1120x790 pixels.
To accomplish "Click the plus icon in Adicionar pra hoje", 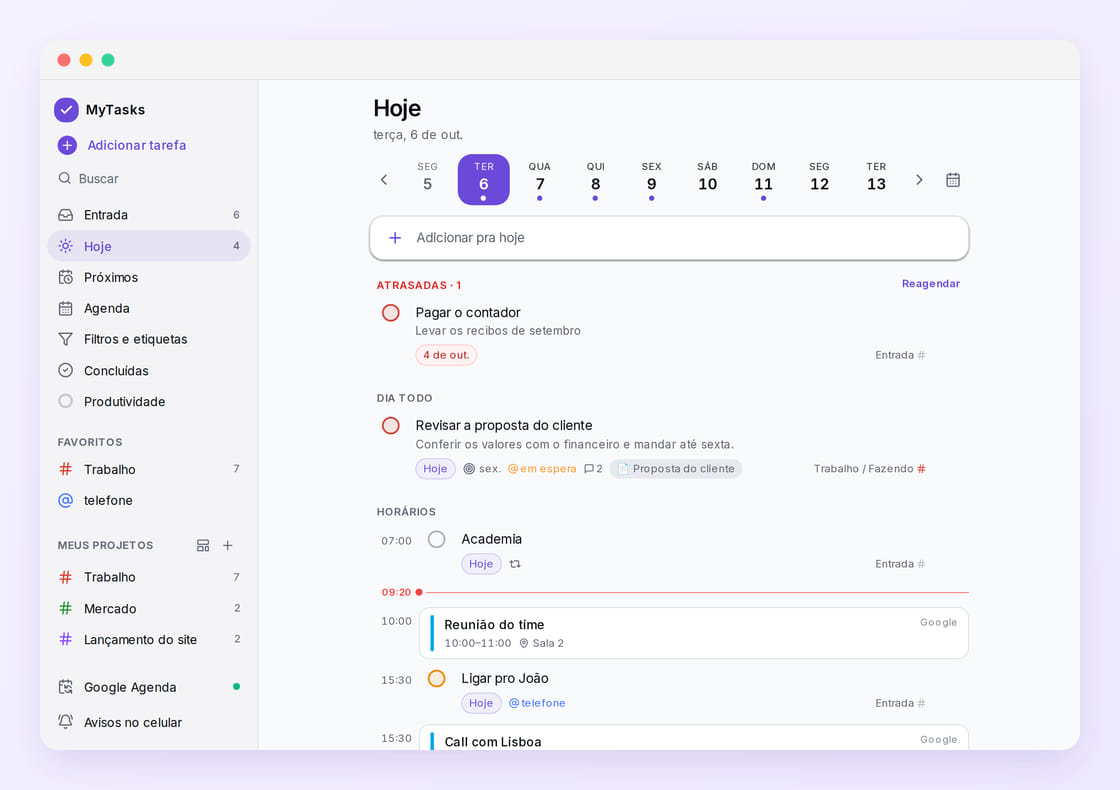I will (x=395, y=238).
